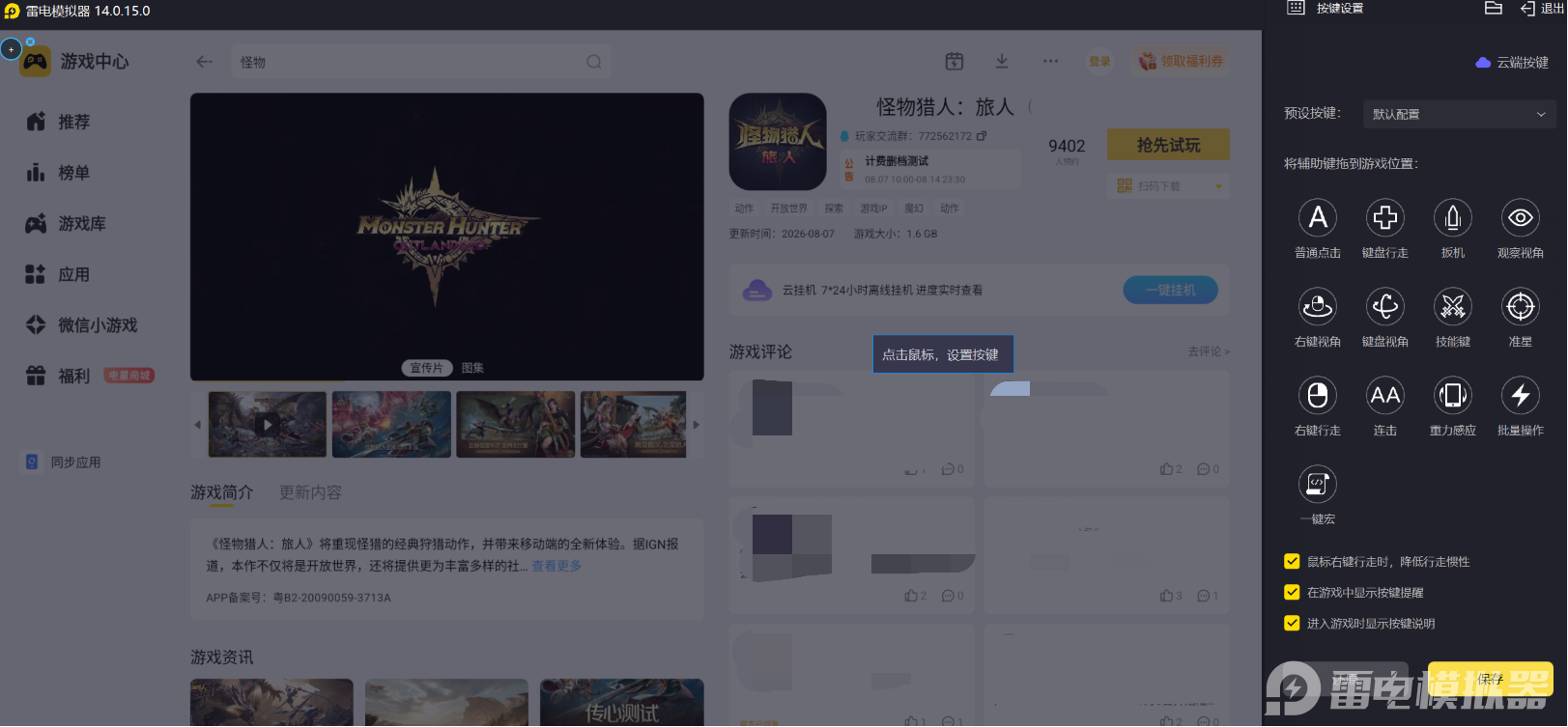
Task: Switch to the 图集 tab
Action: tap(472, 368)
